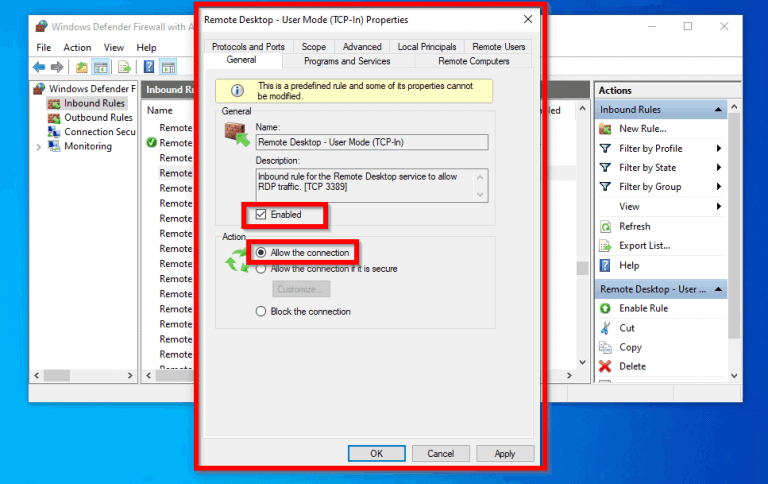Click the back arrow toolbar icon
The height and width of the screenshot is (484, 768).
(39, 67)
